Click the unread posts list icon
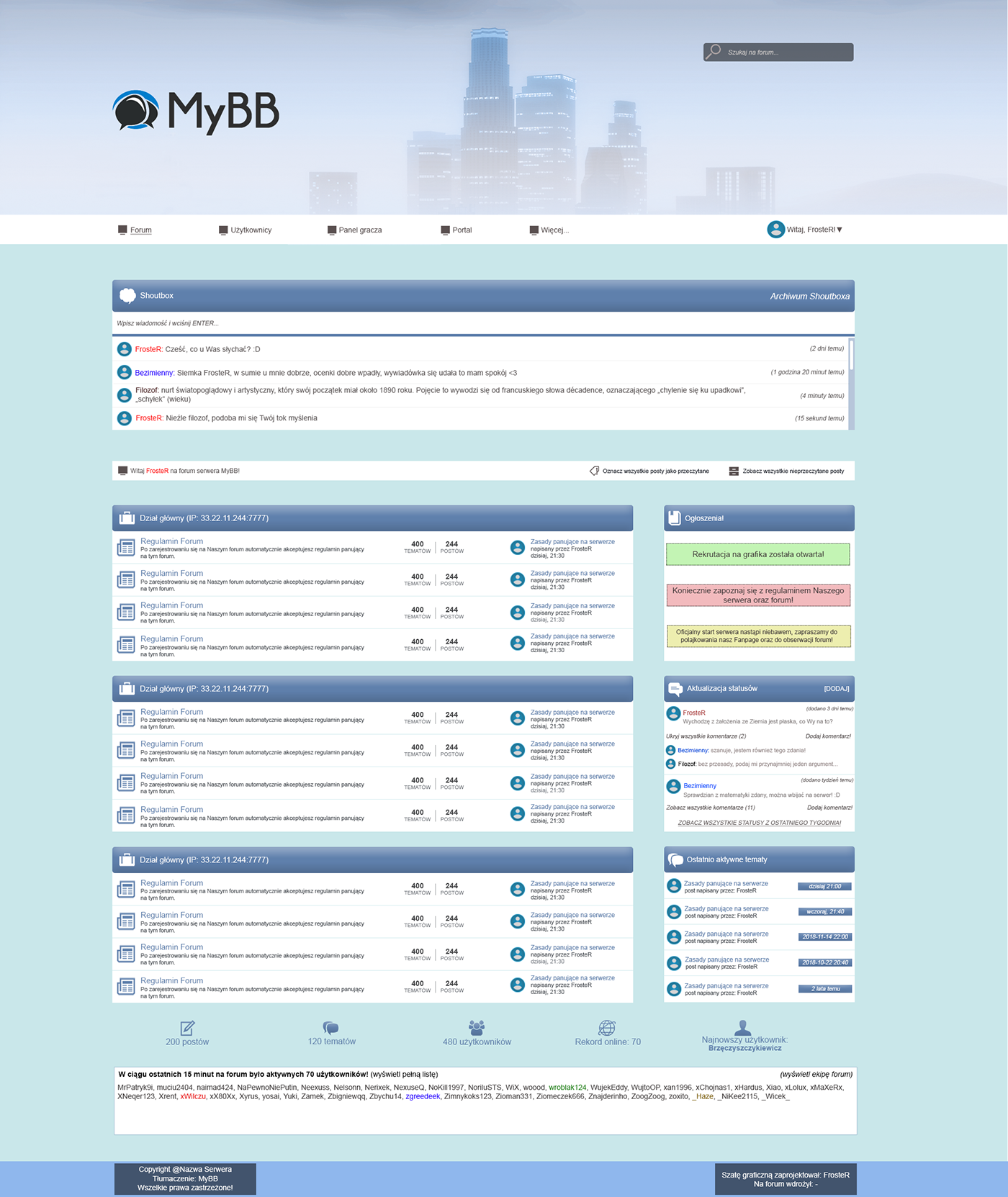 734,471
